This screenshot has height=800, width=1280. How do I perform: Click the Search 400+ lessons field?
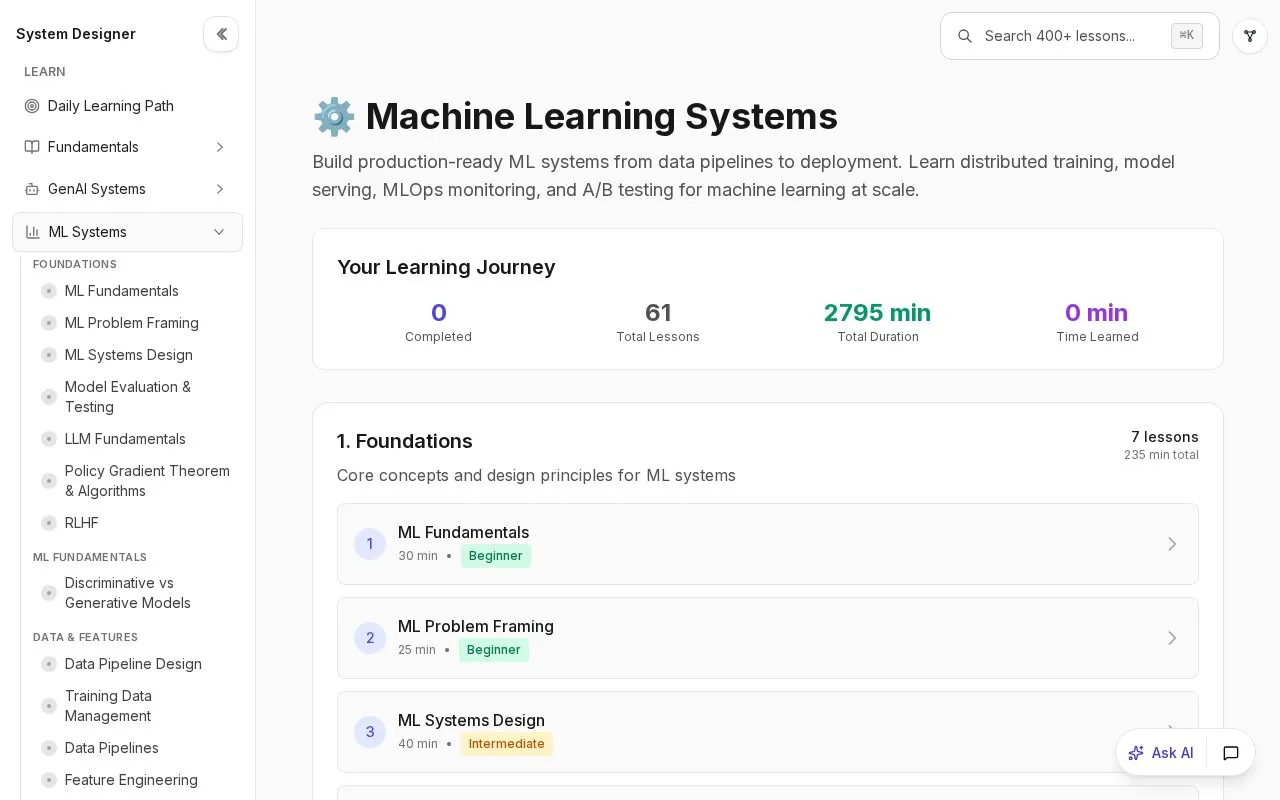coord(1080,36)
